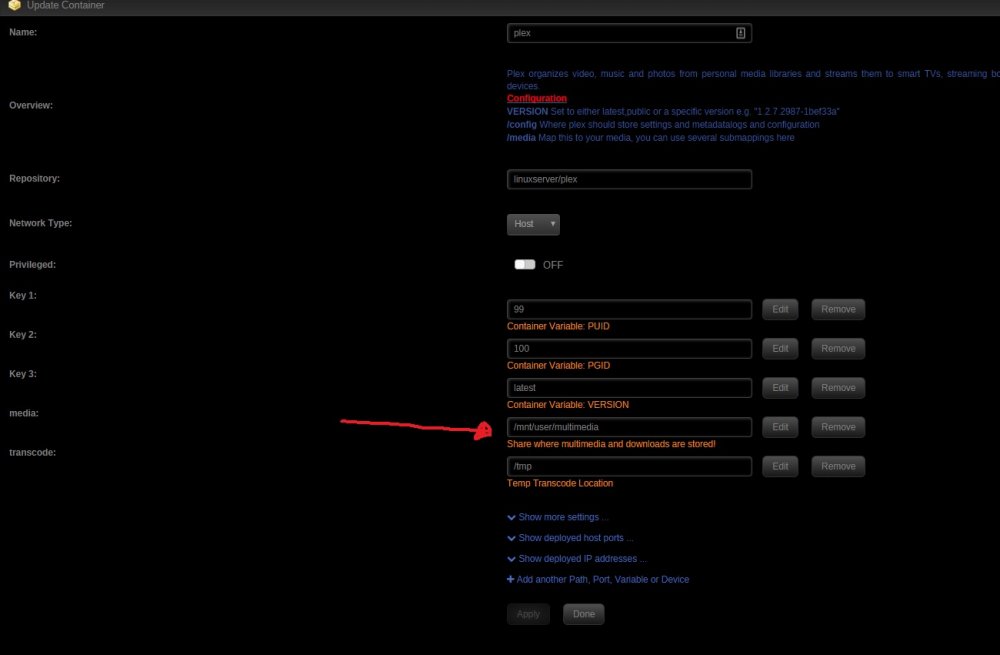Click the Name field containing plex

pyautogui.click(x=629, y=33)
